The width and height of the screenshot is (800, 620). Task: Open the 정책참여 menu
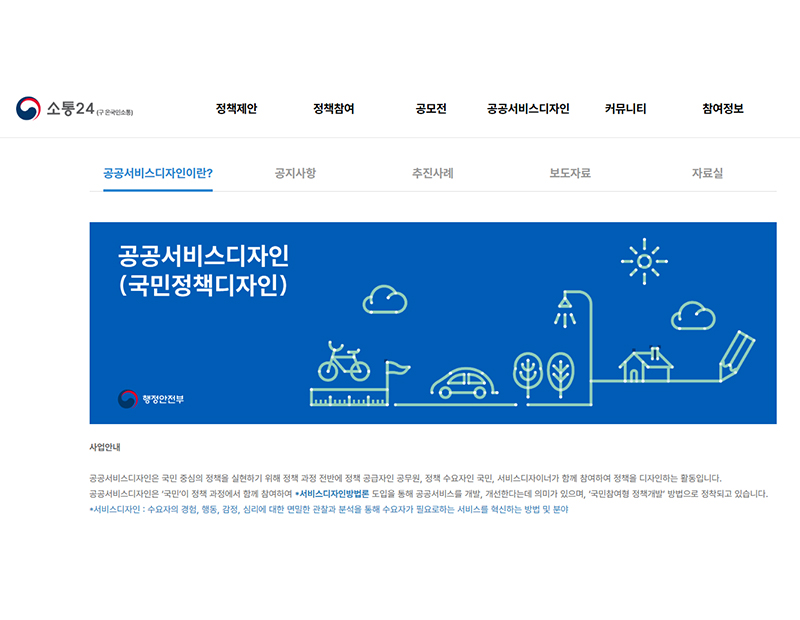(334, 109)
